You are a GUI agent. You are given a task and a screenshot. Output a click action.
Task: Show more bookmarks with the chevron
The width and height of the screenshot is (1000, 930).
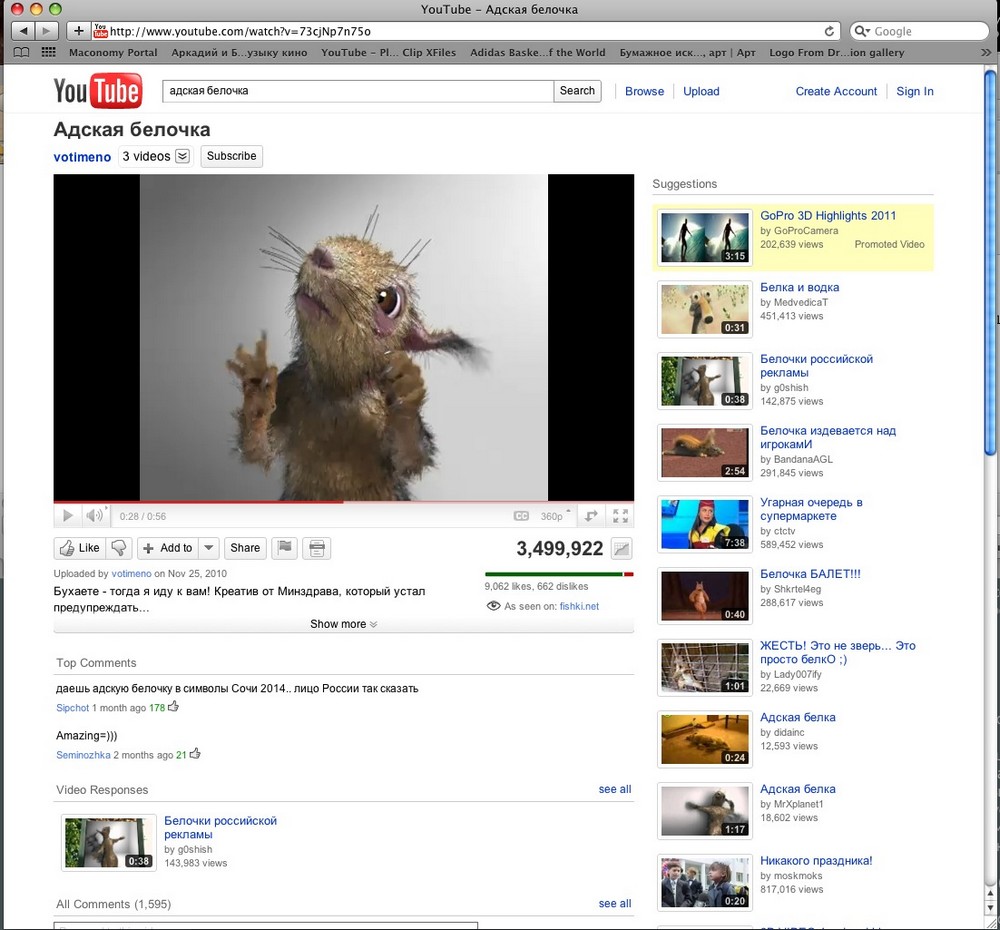click(x=986, y=52)
